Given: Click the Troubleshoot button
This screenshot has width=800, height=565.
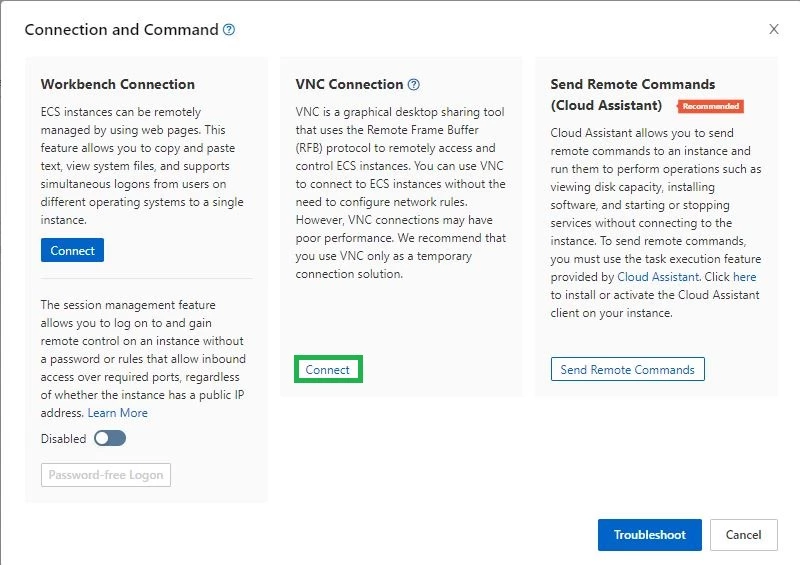Looking at the screenshot, I should tap(649, 534).
